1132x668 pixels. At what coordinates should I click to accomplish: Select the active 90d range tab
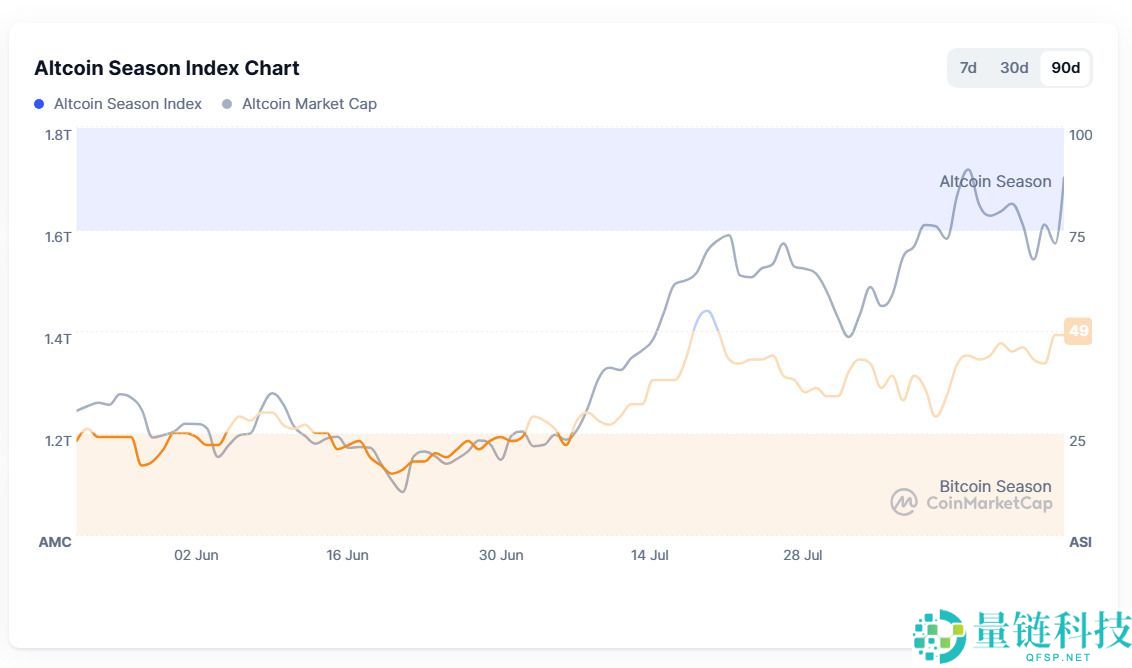click(1065, 68)
